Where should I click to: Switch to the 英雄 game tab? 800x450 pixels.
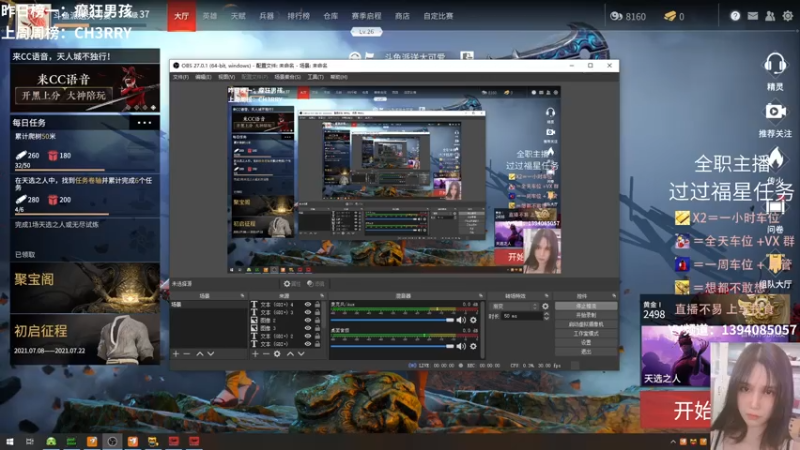click(x=210, y=16)
